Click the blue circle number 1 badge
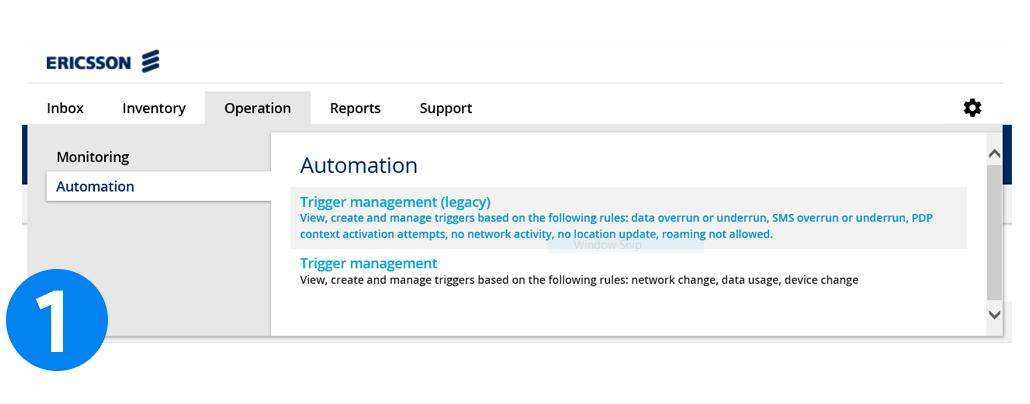The height and width of the screenshot is (404, 1030). pos(57,320)
